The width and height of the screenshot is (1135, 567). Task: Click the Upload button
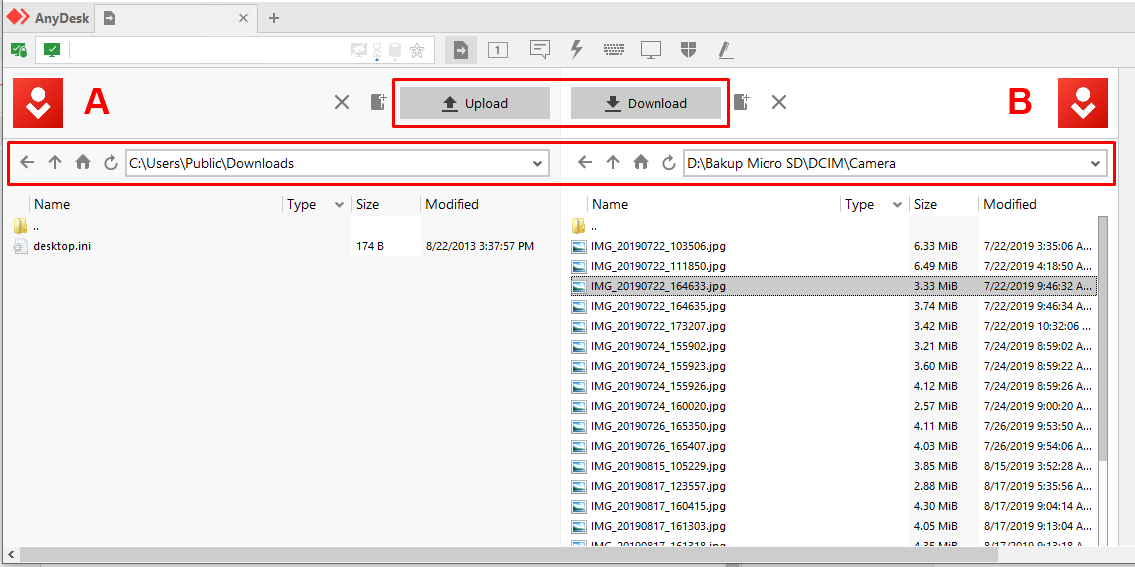tap(475, 104)
